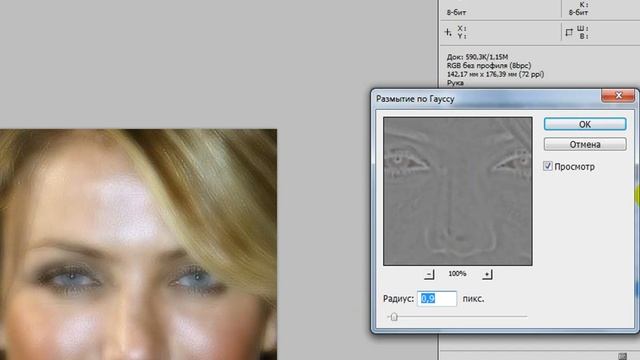Screen dimensions: 640x360
Task: Click the Размытие по Гауссу title bar
Action: coord(486,99)
